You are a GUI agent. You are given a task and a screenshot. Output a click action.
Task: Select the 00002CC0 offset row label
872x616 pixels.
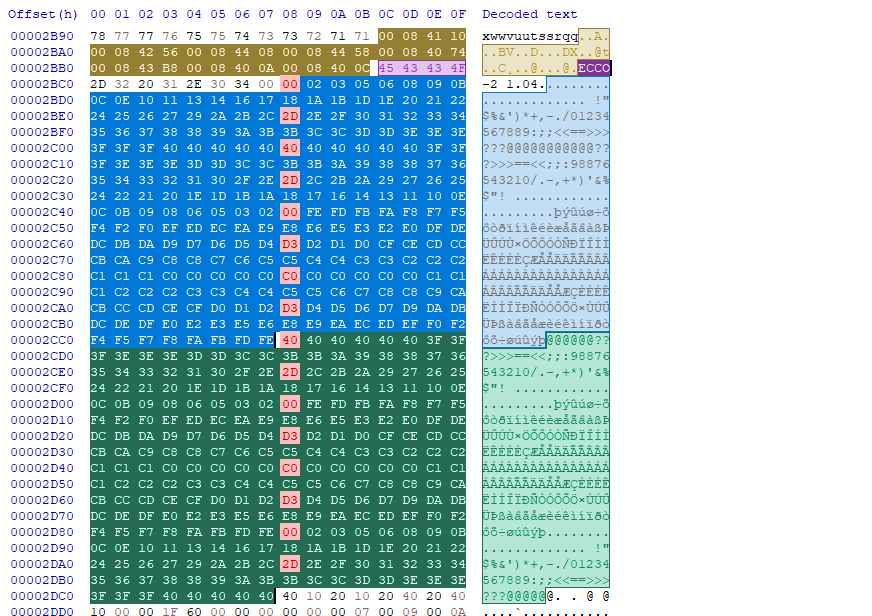coord(42,340)
